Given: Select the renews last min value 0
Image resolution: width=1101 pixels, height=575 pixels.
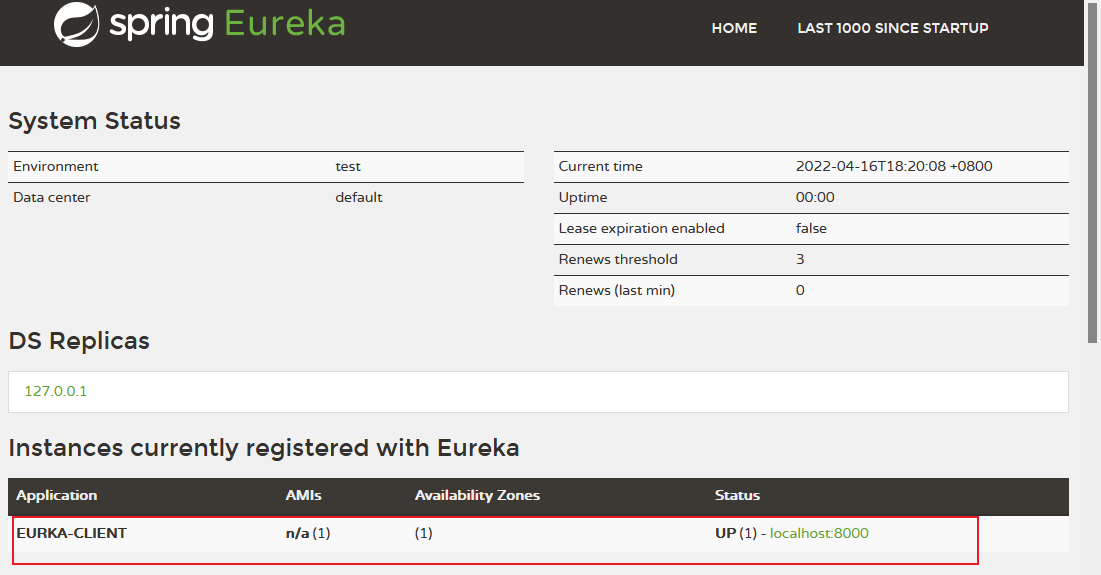Looking at the screenshot, I should pyautogui.click(x=800, y=290).
